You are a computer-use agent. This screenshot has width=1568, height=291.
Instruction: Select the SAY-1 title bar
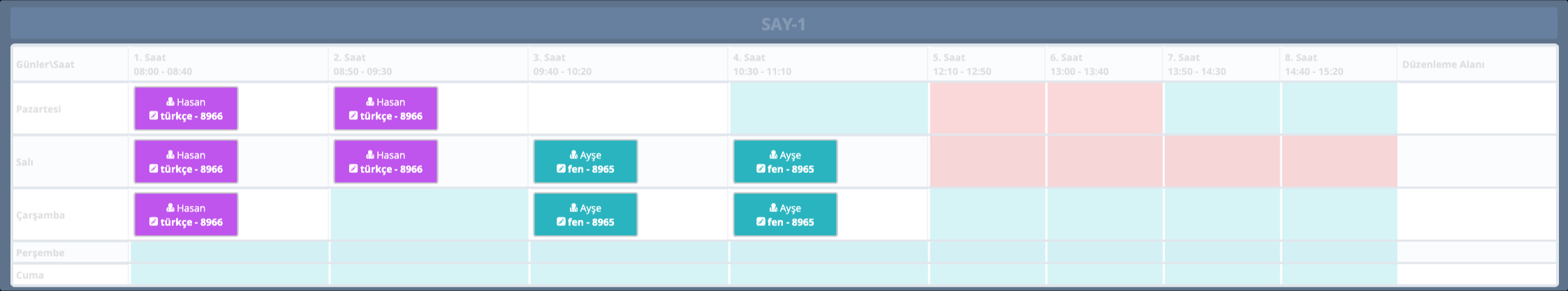783,24
